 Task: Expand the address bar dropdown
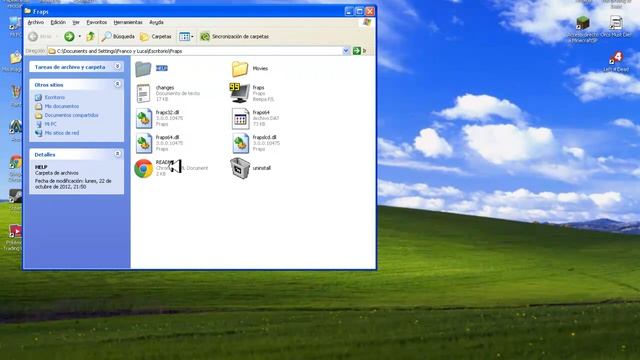(x=346, y=51)
